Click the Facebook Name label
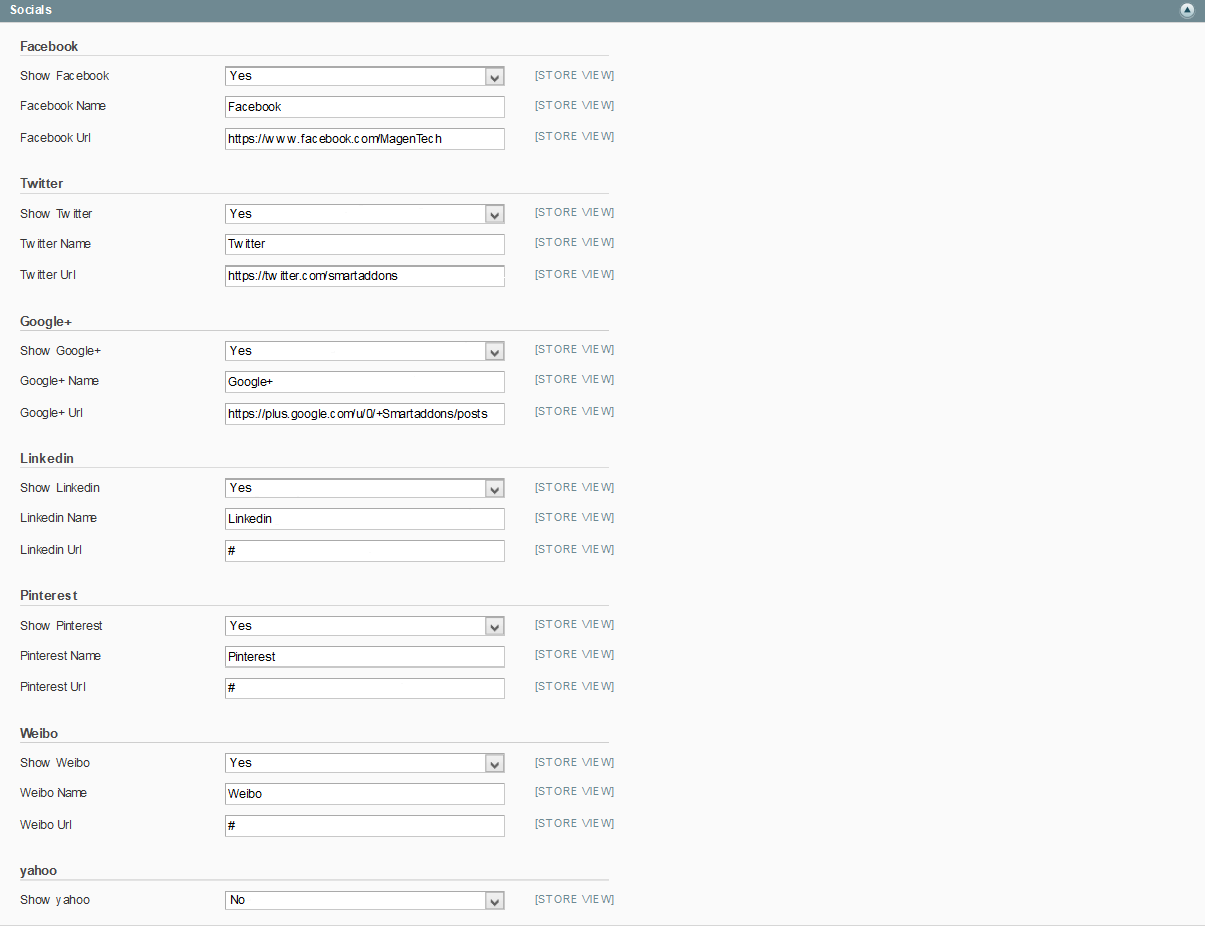The height and width of the screenshot is (926, 1205). [63, 106]
